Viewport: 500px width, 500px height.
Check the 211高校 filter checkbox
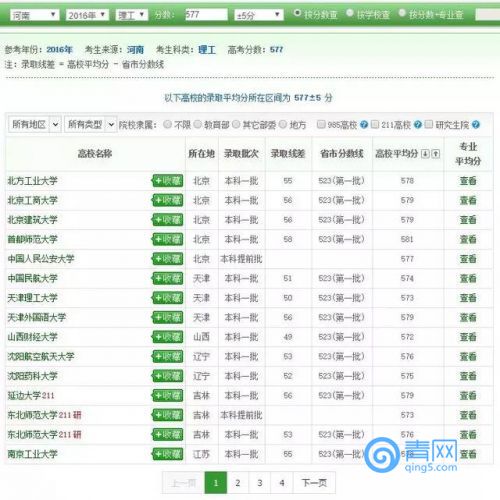[375, 124]
